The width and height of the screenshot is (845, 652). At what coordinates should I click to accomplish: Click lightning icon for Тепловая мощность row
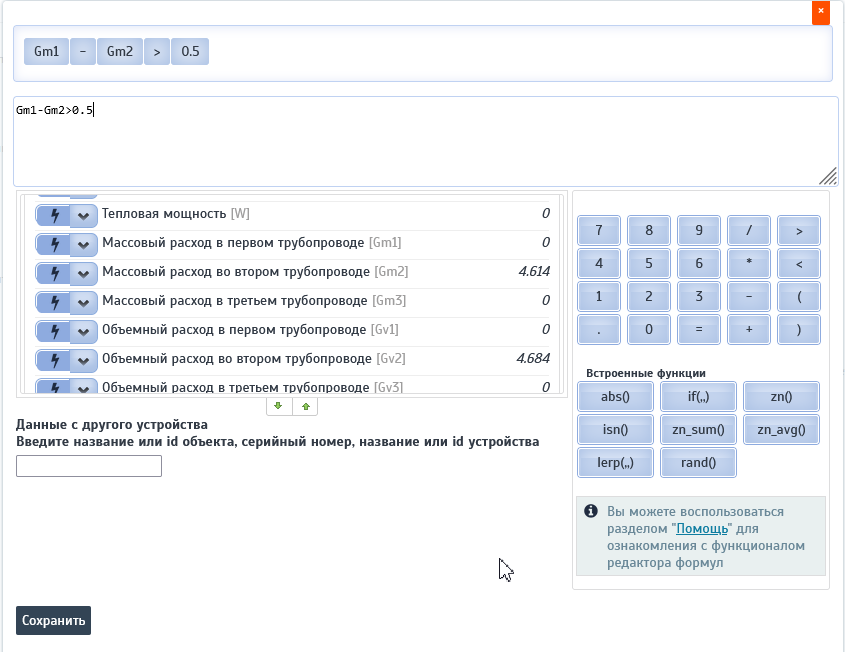pos(54,214)
